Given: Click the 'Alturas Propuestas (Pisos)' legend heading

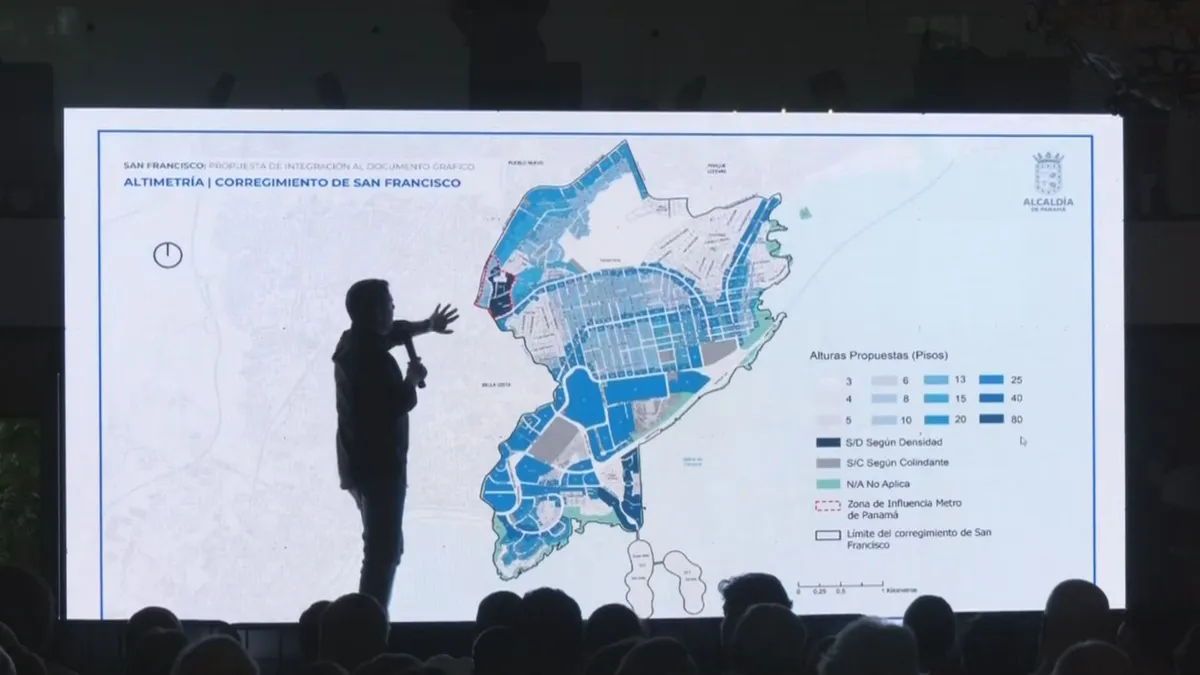Looking at the screenshot, I should (878, 355).
